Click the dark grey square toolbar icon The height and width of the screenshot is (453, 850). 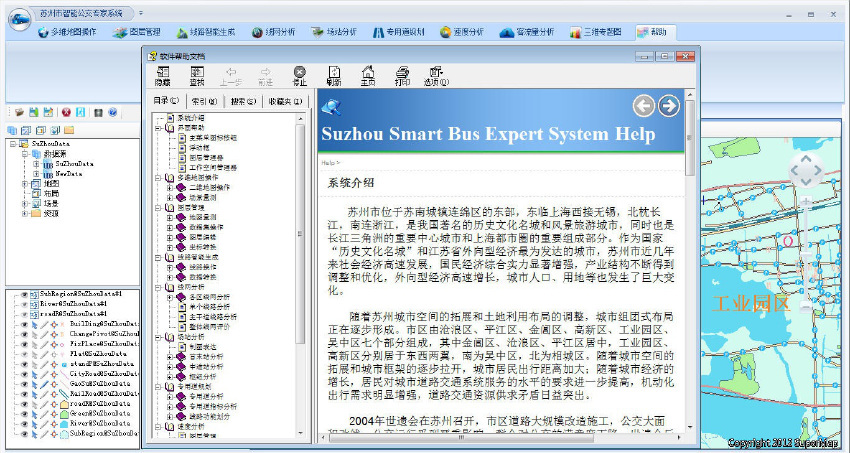98,113
